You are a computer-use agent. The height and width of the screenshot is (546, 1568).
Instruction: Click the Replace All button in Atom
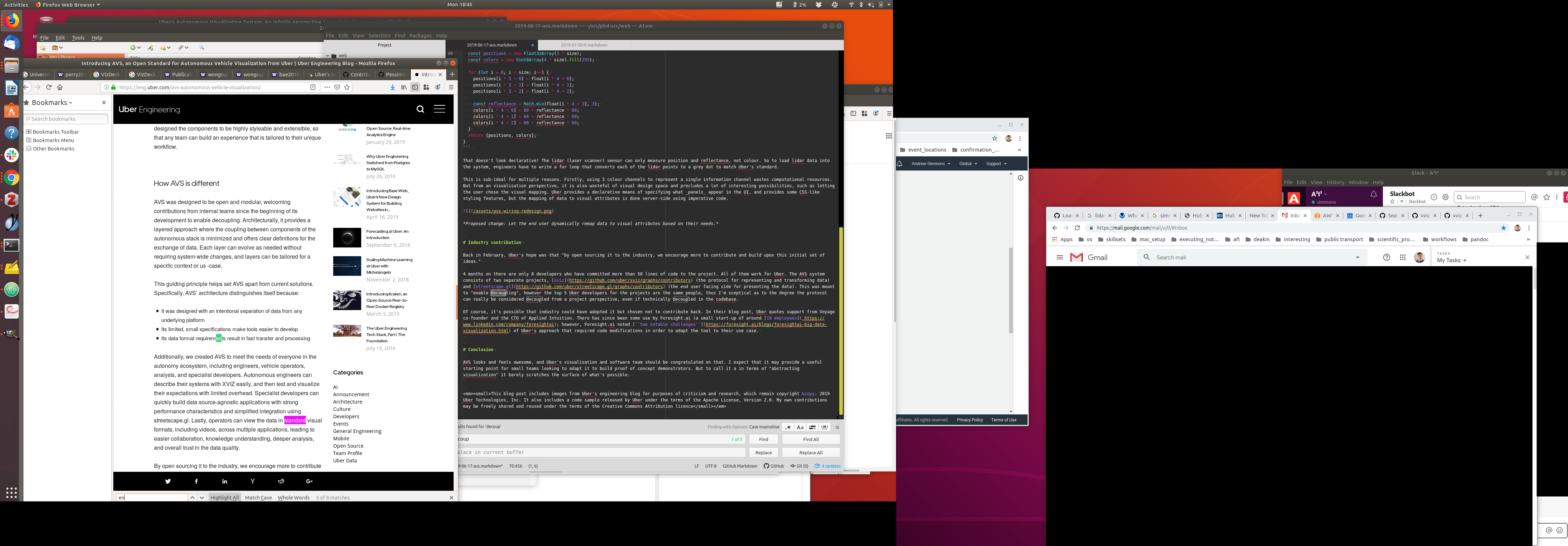click(x=810, y=452)
